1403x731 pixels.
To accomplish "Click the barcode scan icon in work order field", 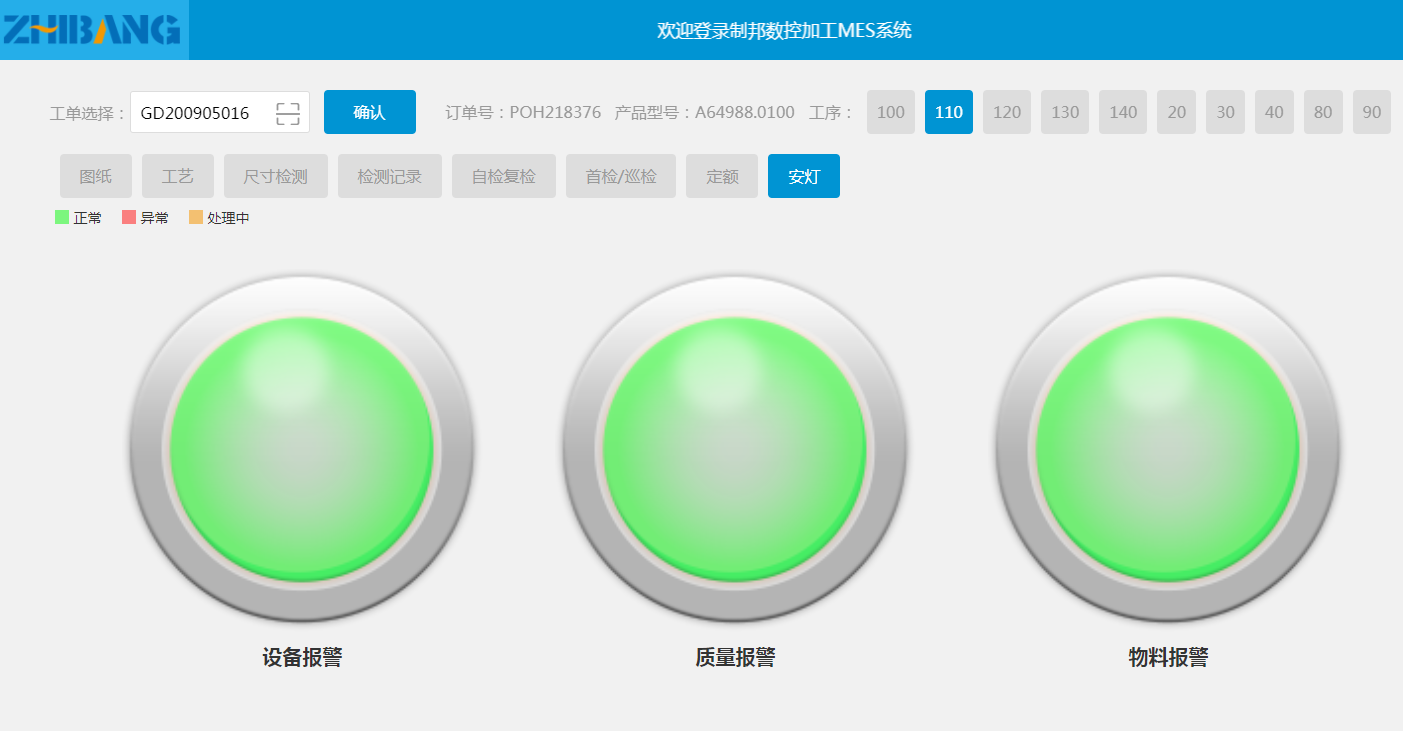I will [x=288, y=113].
